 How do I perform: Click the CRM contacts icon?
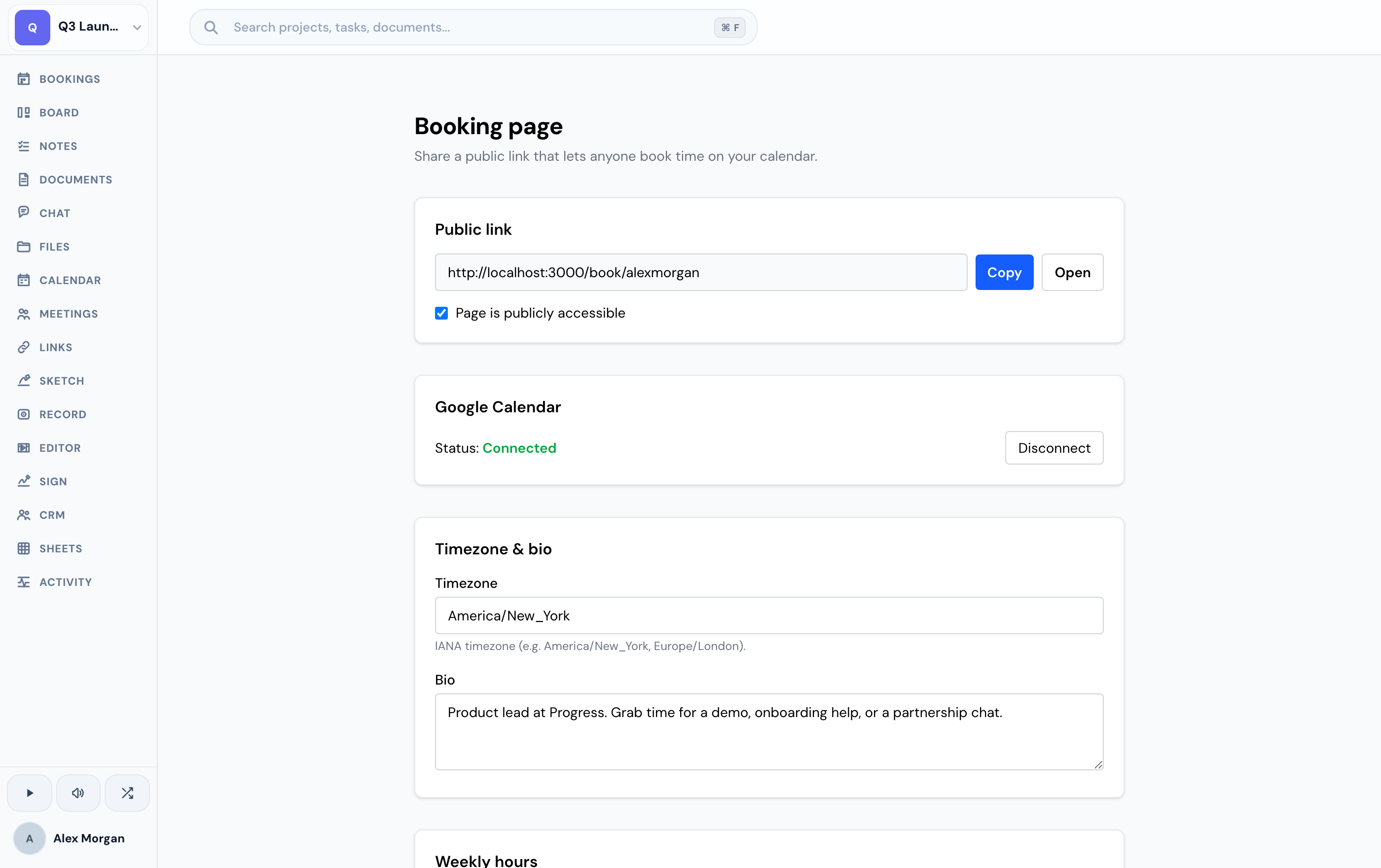[x=24, y=515]
